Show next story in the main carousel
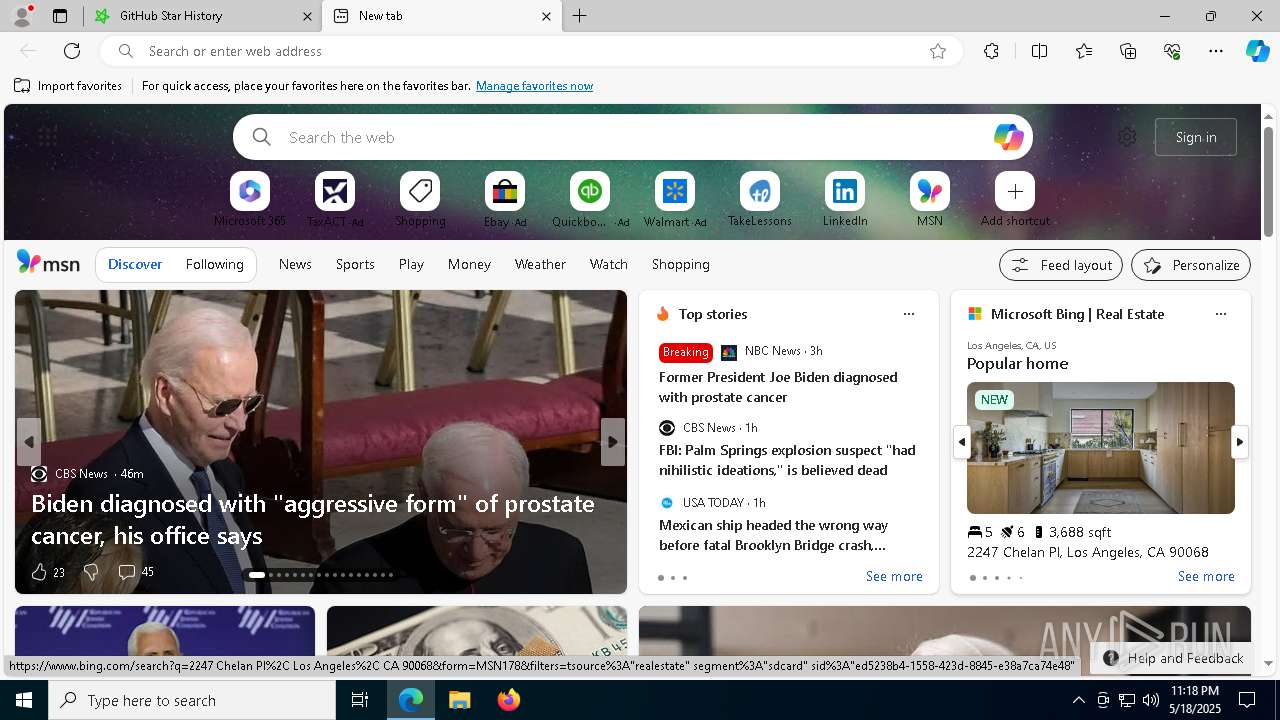The image size is (1280, 720). tap(613, 442)
